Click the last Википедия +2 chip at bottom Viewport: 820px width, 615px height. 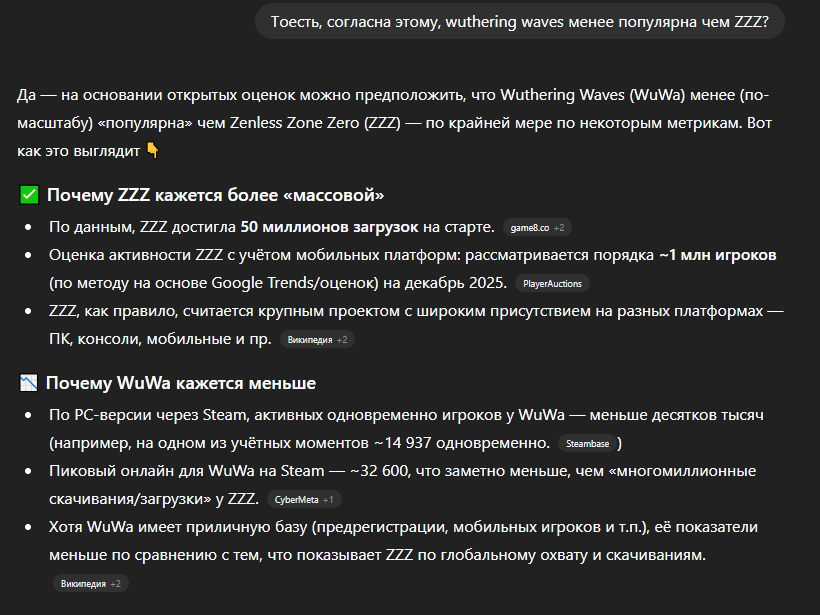click(x=90, y=584)
